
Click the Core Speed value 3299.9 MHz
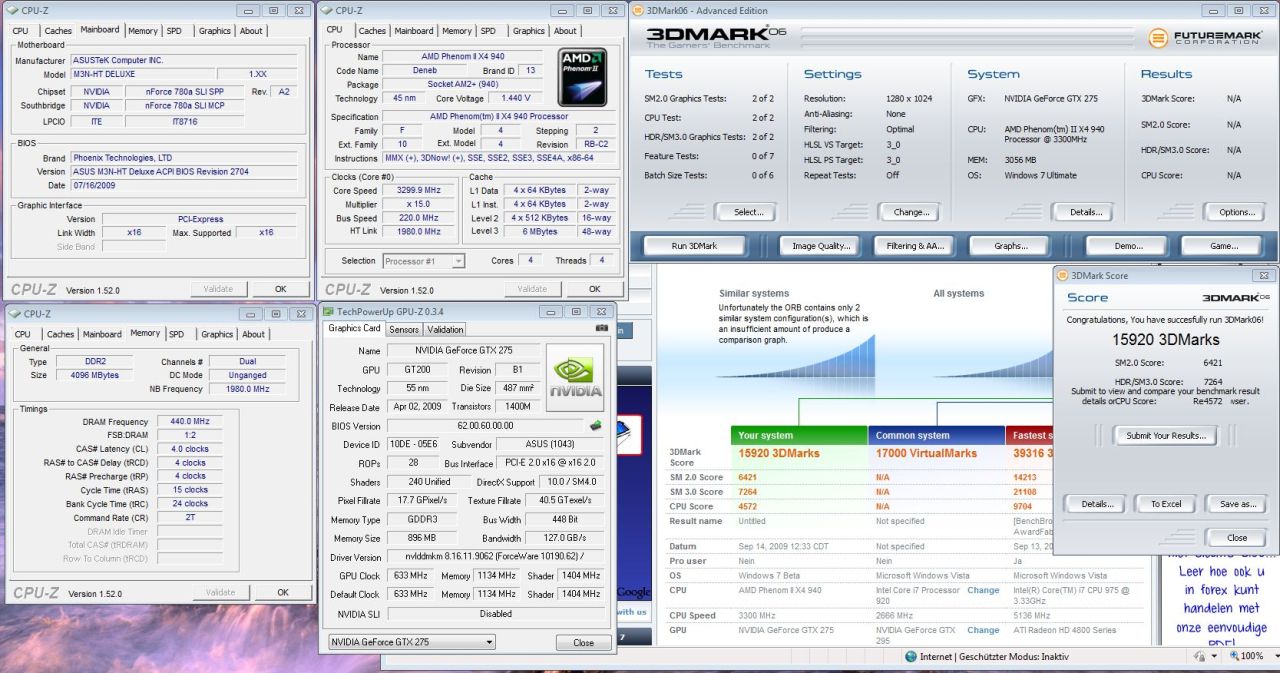pyautogui.click(x=419, y=190)
